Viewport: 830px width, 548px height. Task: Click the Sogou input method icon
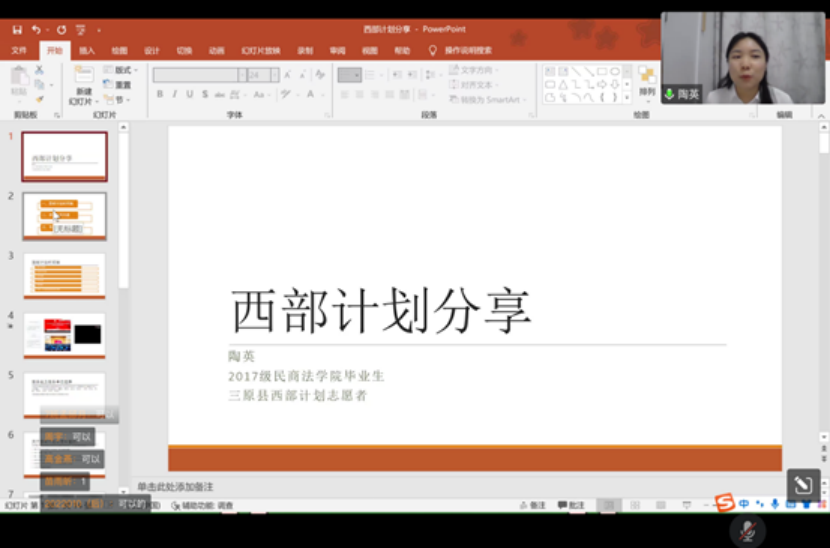click(x=725, y=503)
